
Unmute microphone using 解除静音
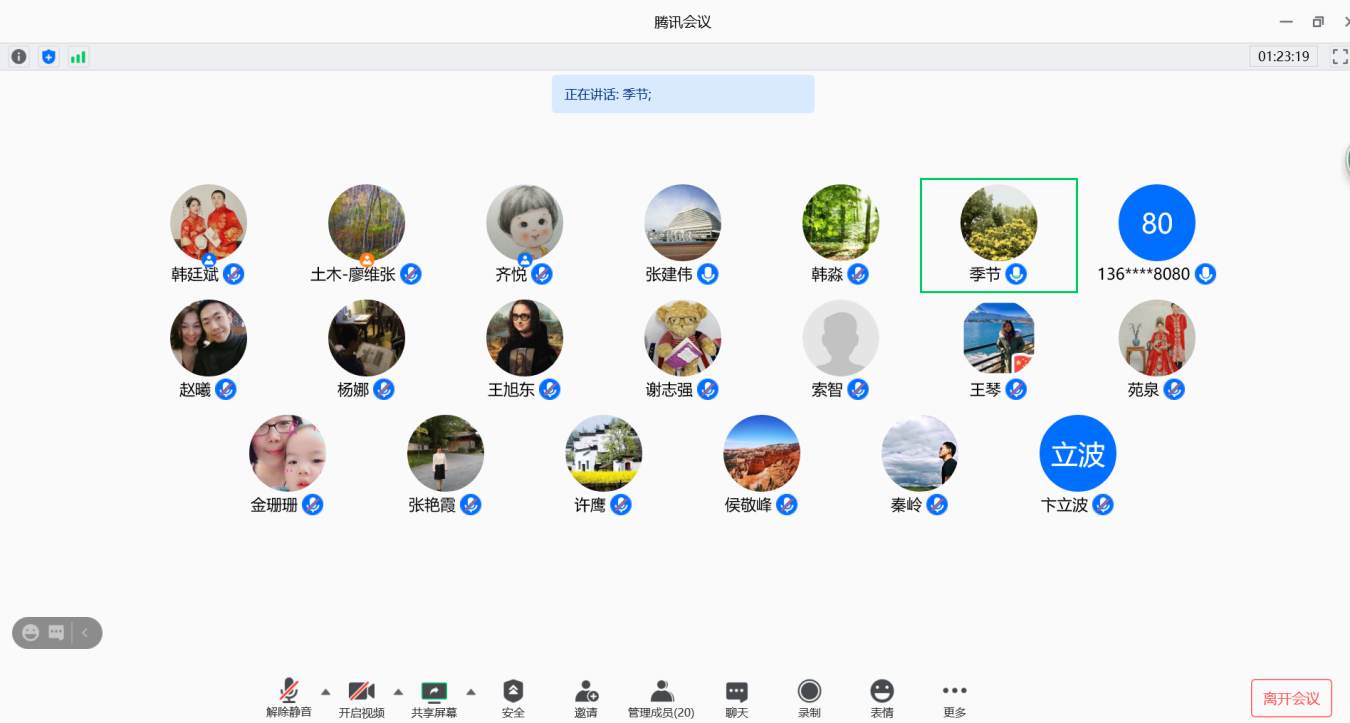click(x=289, y=697)
